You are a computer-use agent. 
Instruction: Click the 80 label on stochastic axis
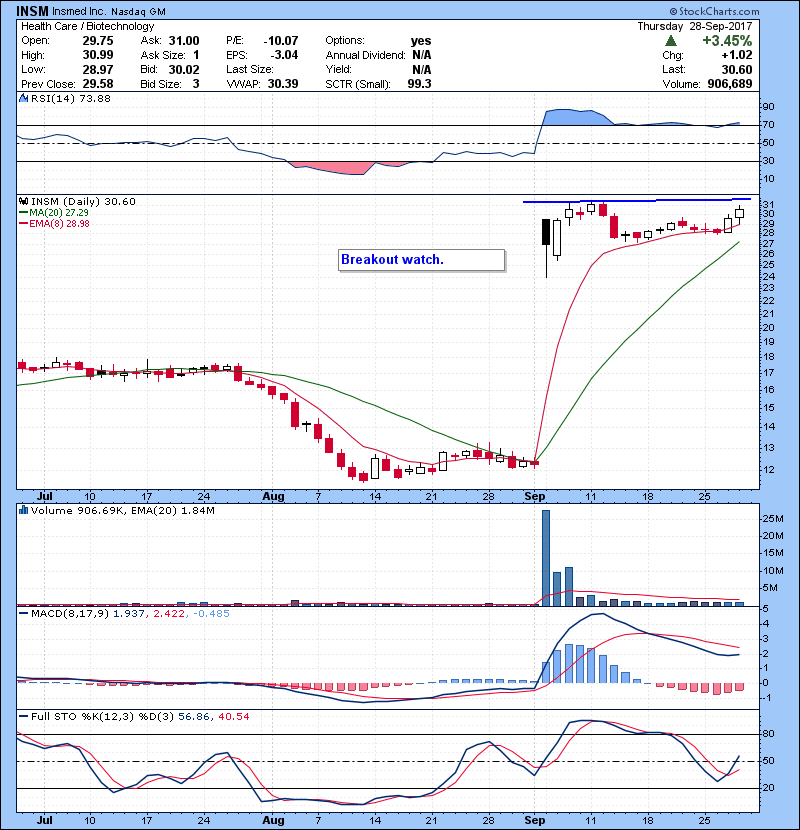[768, 734]
